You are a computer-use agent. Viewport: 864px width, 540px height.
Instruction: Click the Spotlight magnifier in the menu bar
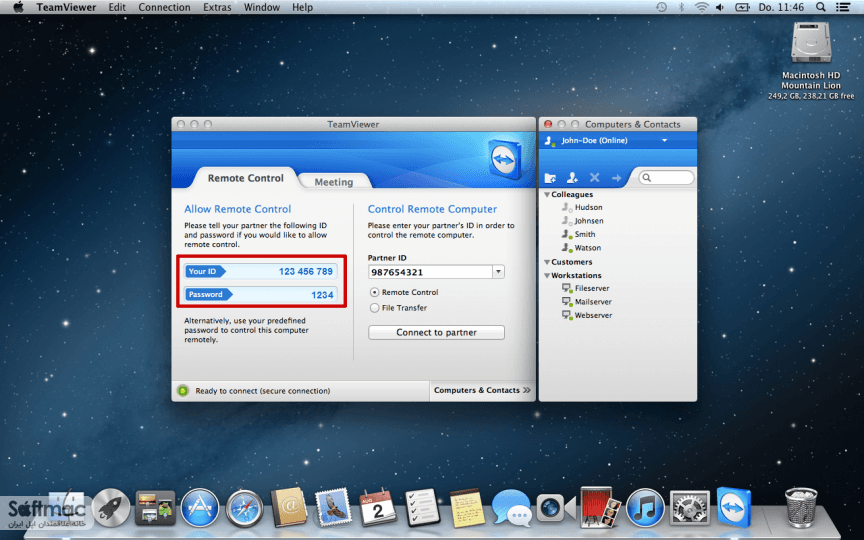click(820, 7)
